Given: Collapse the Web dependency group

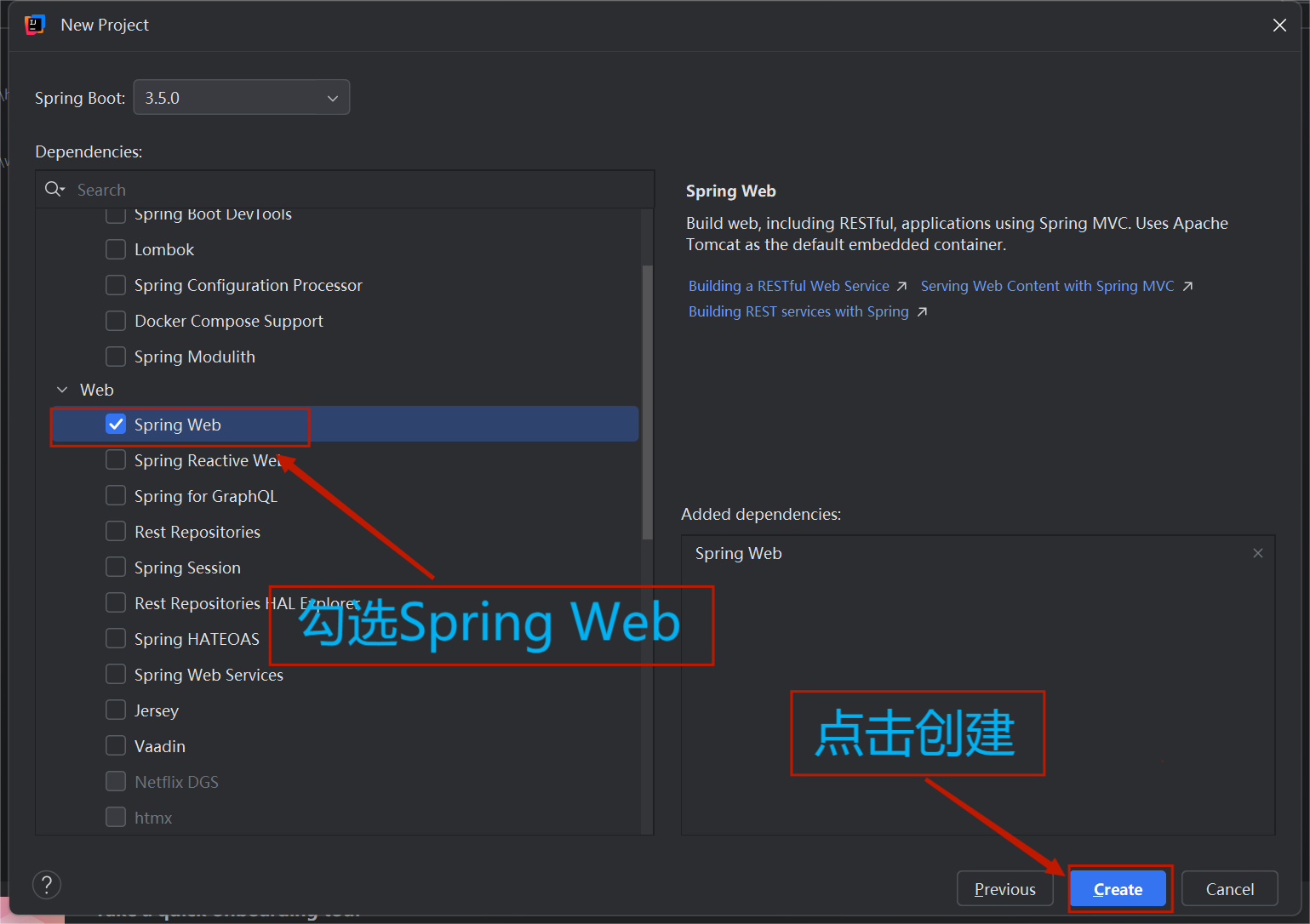Looking at the screenshot, I should pos(62,390).
